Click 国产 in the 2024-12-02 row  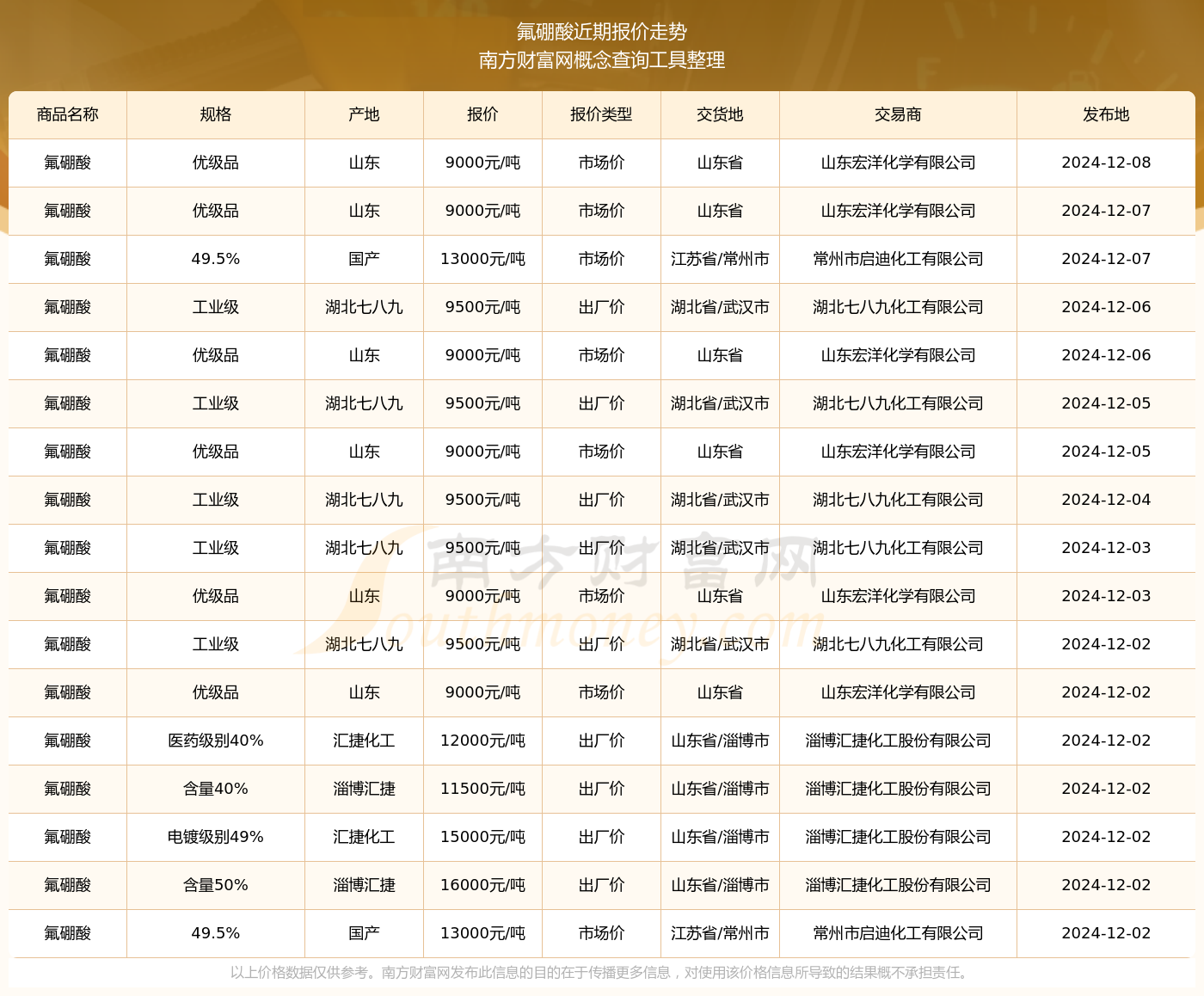tap(364, 933)
